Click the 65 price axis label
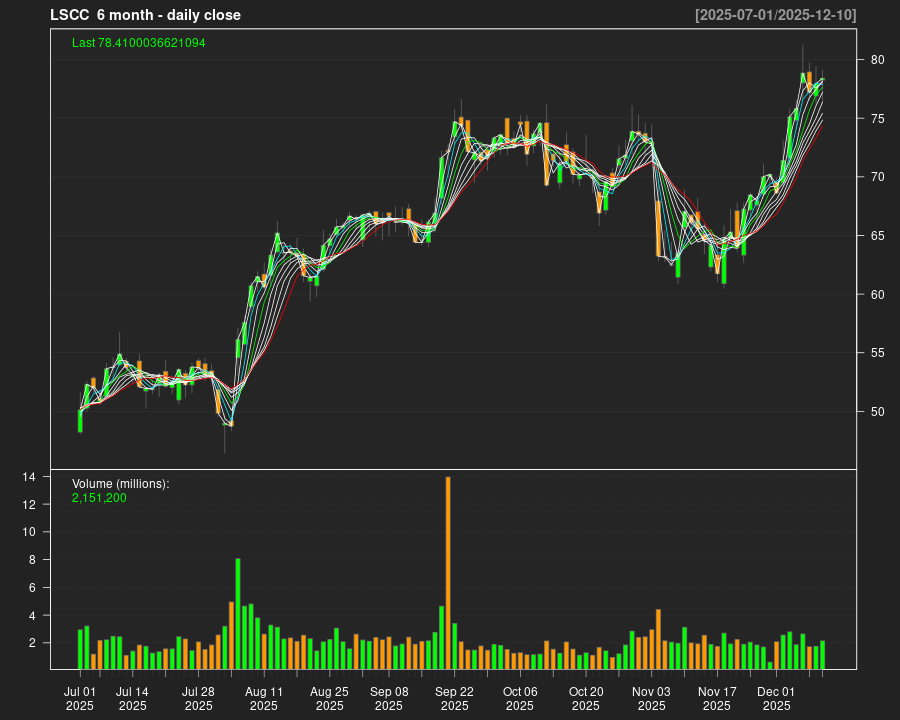The height and width of the screenshot is (720, 900). click(877, 236)
